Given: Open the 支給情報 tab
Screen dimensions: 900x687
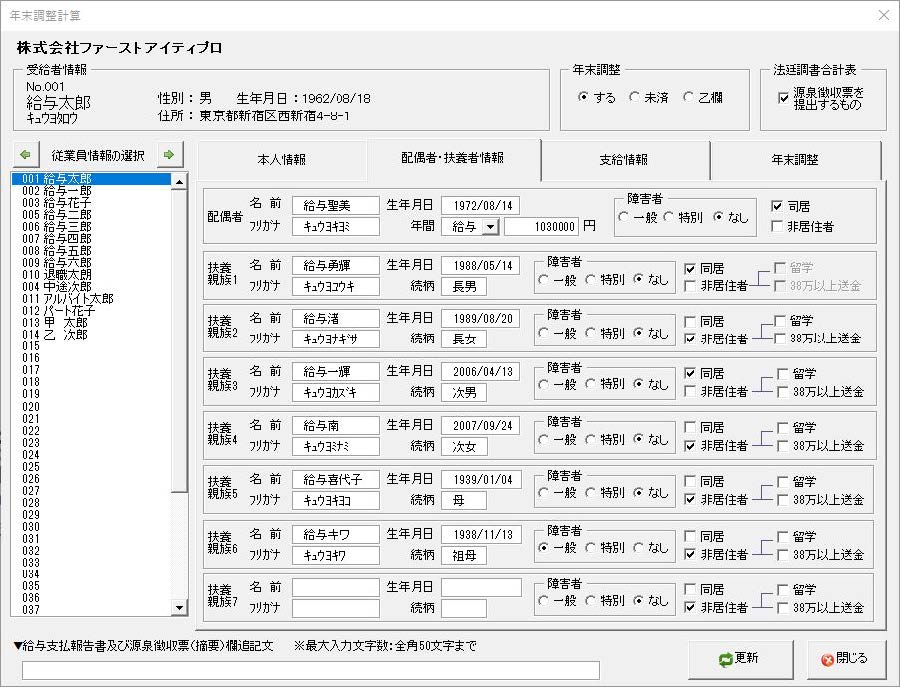Looking at the screenshot, I should click(x=624, y=160).
